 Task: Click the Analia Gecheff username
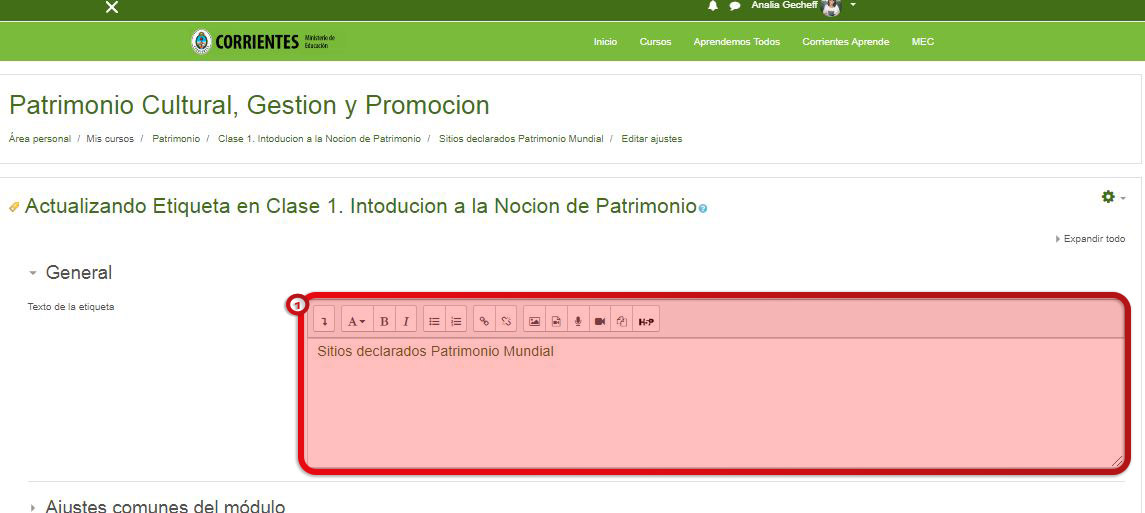click(785, 5)
